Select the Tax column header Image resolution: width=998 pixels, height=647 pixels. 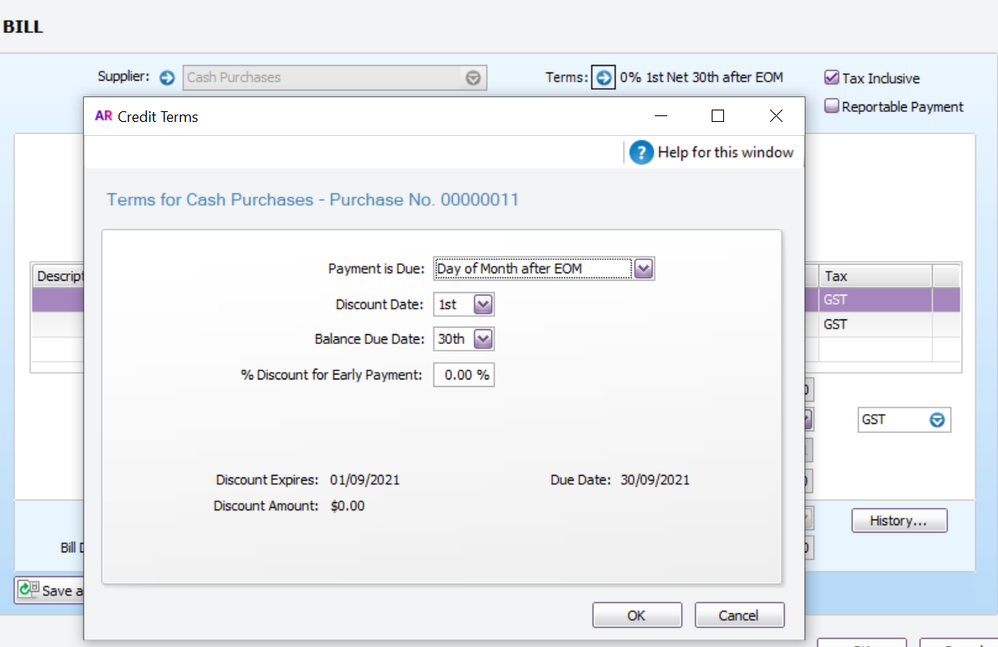(x=875, y=276)
